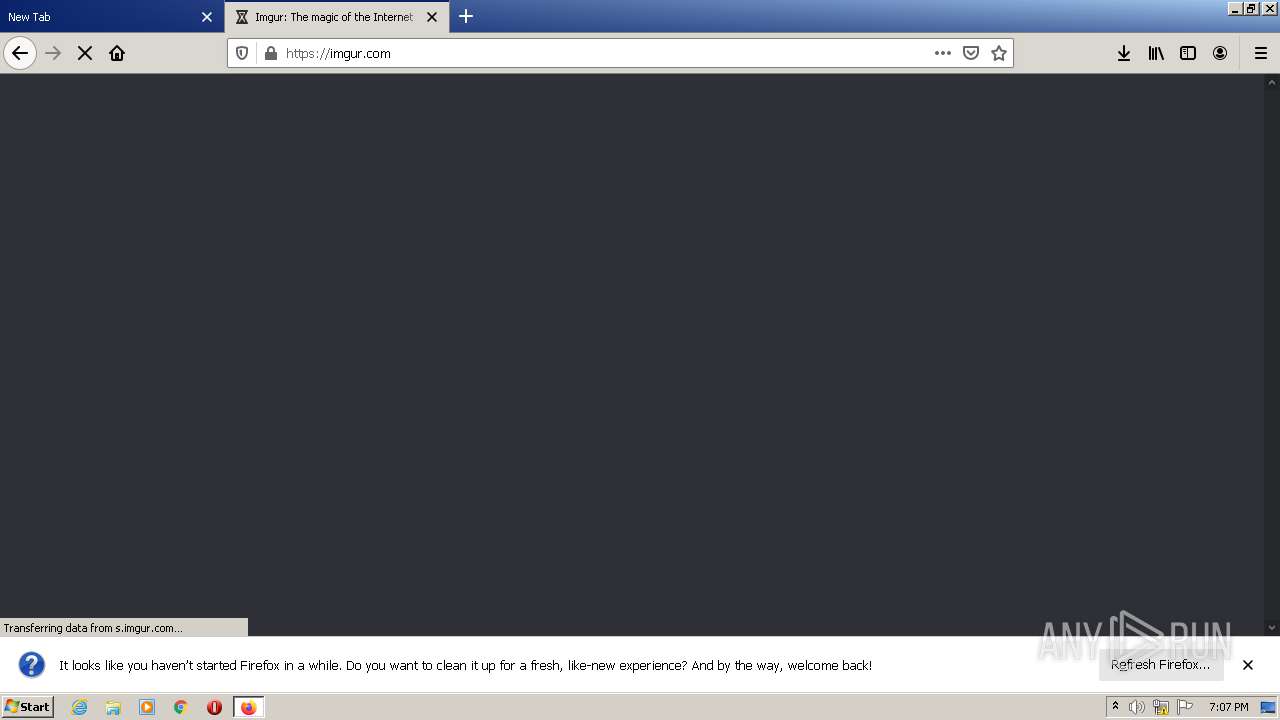Close the New Tab tab
This screenshot has height=720, width=1280.
click(207, 17)
